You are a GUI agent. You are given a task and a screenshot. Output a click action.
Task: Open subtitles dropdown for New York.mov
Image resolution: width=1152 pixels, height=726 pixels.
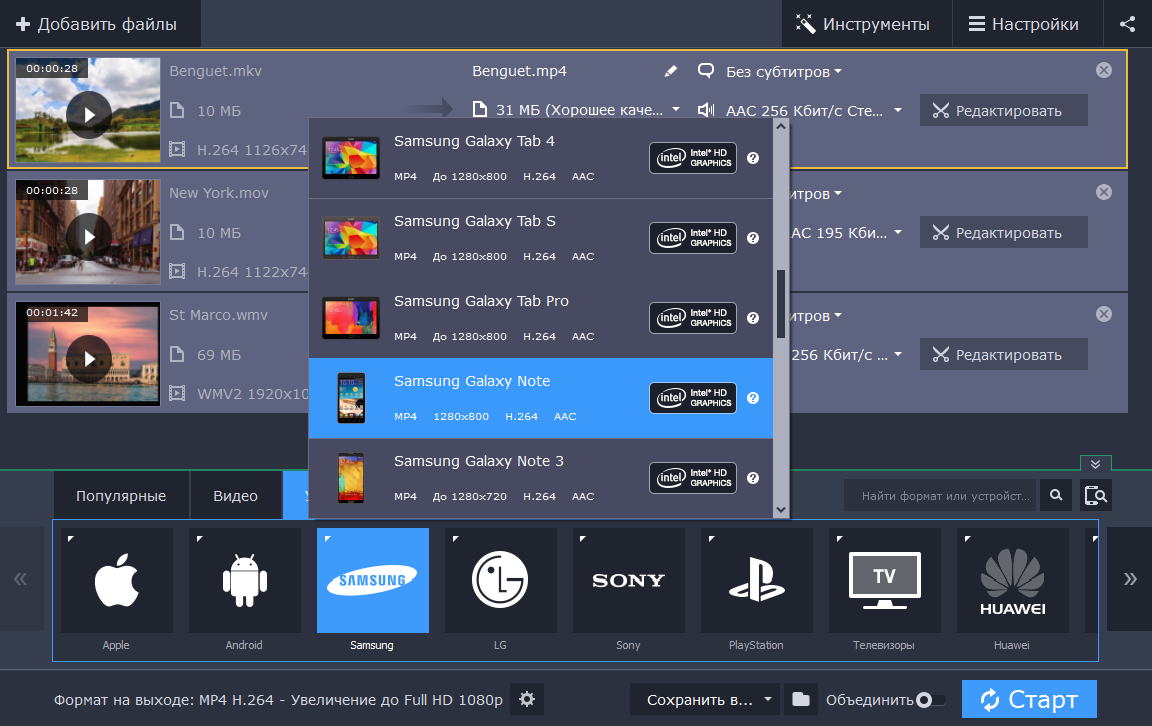click(817, 194)
